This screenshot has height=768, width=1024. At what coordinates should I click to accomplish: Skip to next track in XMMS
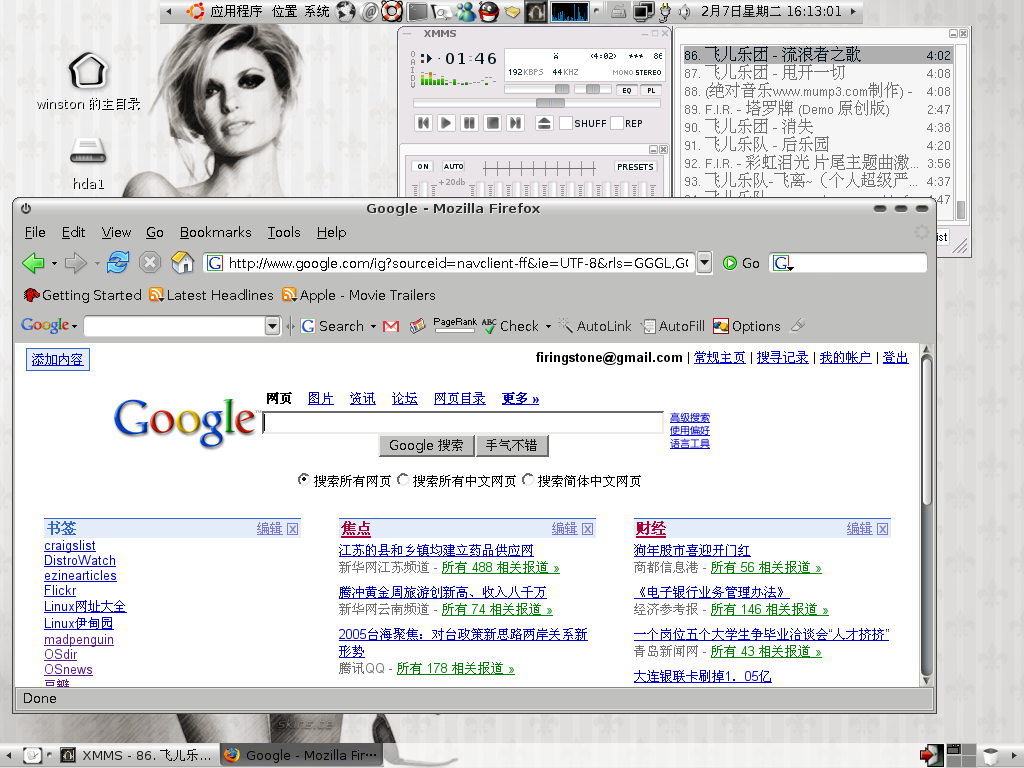coord(516,123)
